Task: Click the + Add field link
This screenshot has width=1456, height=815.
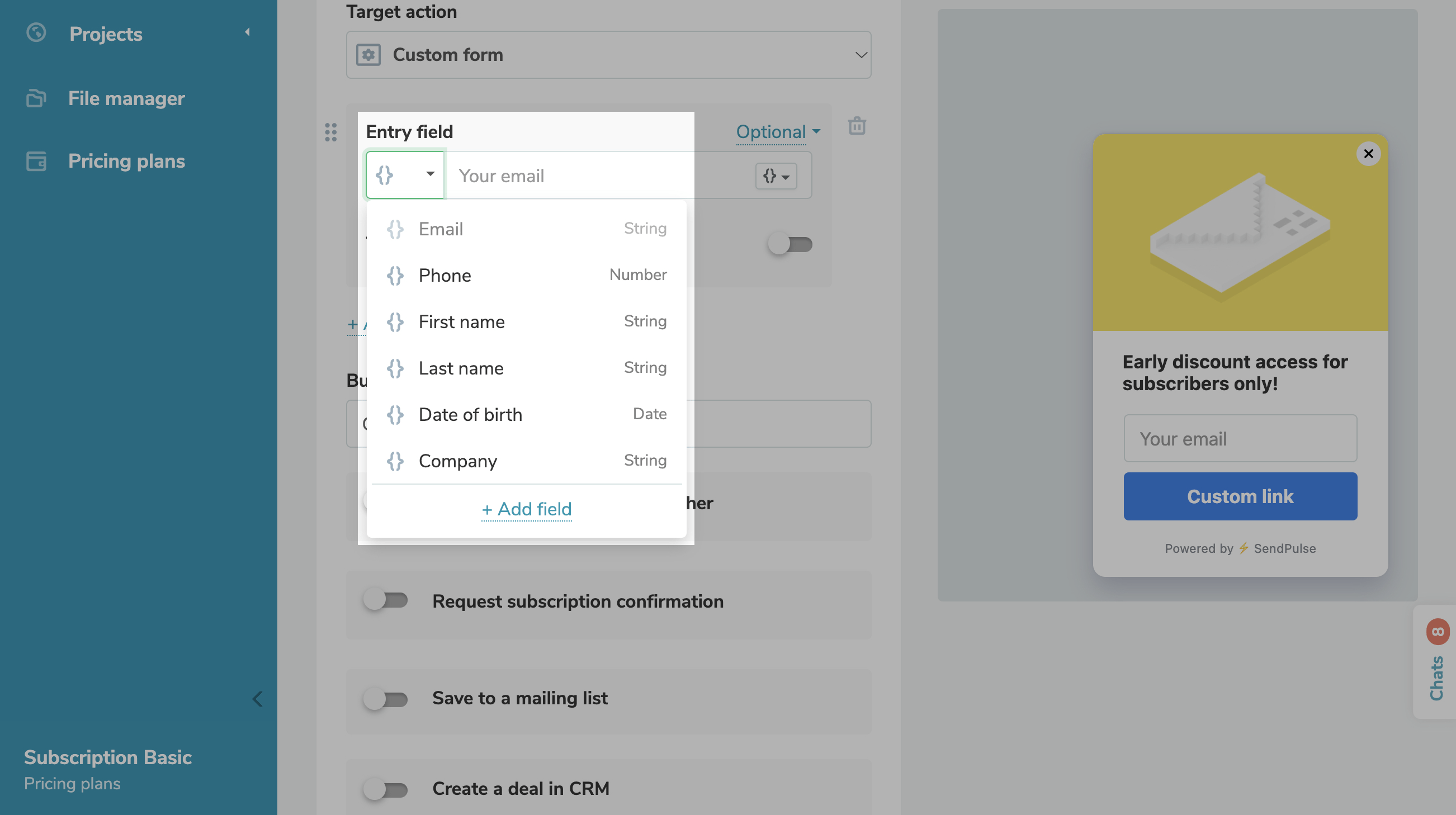Action: (526, 509)
